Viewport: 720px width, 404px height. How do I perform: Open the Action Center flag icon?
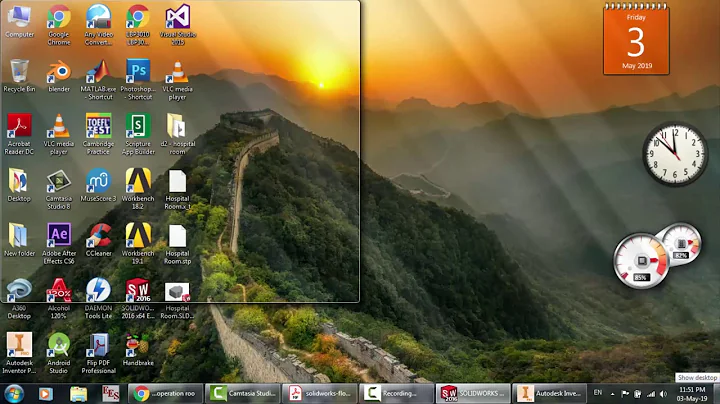pyautogui.click(x=625, y=394)
